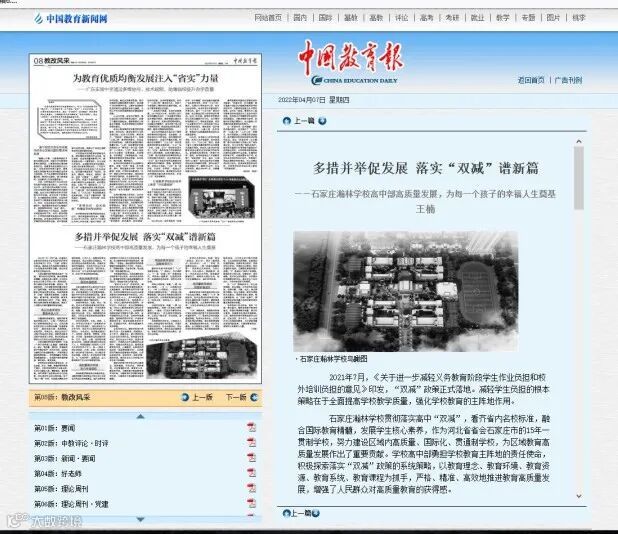Click the 下一版 text link
The image size is (618, 534).
click(236, 397)
